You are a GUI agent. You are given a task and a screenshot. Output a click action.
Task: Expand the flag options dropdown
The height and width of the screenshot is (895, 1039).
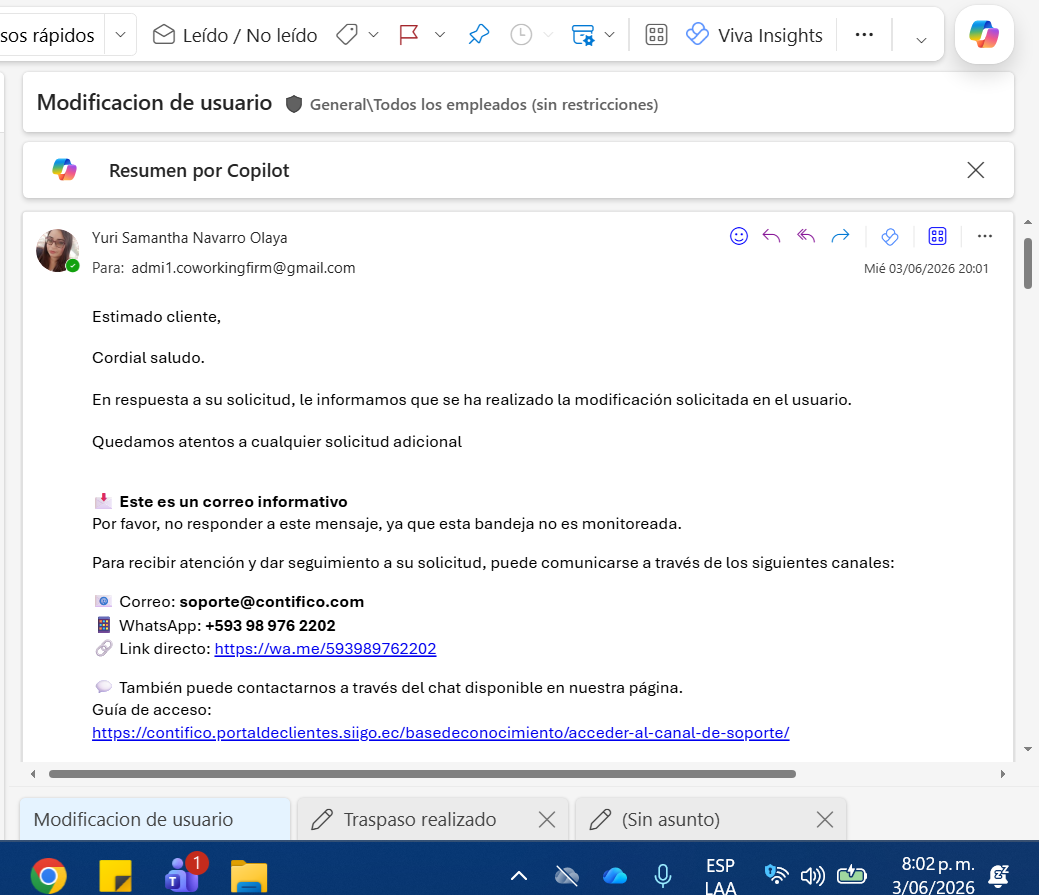point(440,34)
